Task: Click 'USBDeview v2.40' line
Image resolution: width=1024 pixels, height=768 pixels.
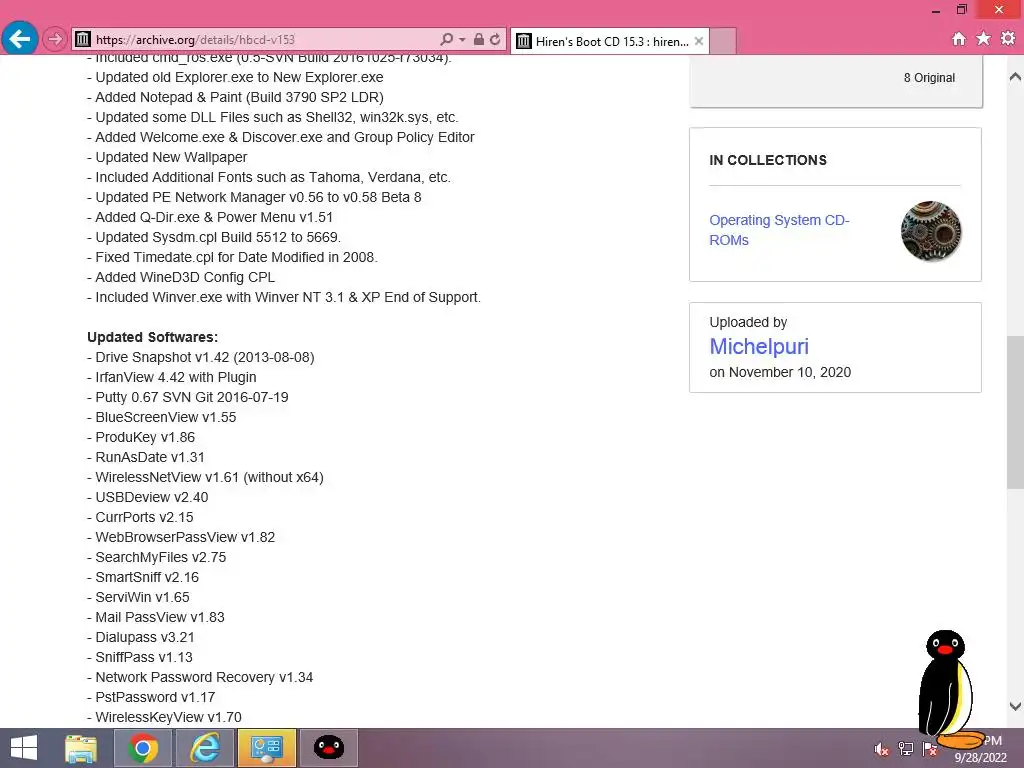Action: click(x=148, y=497)
